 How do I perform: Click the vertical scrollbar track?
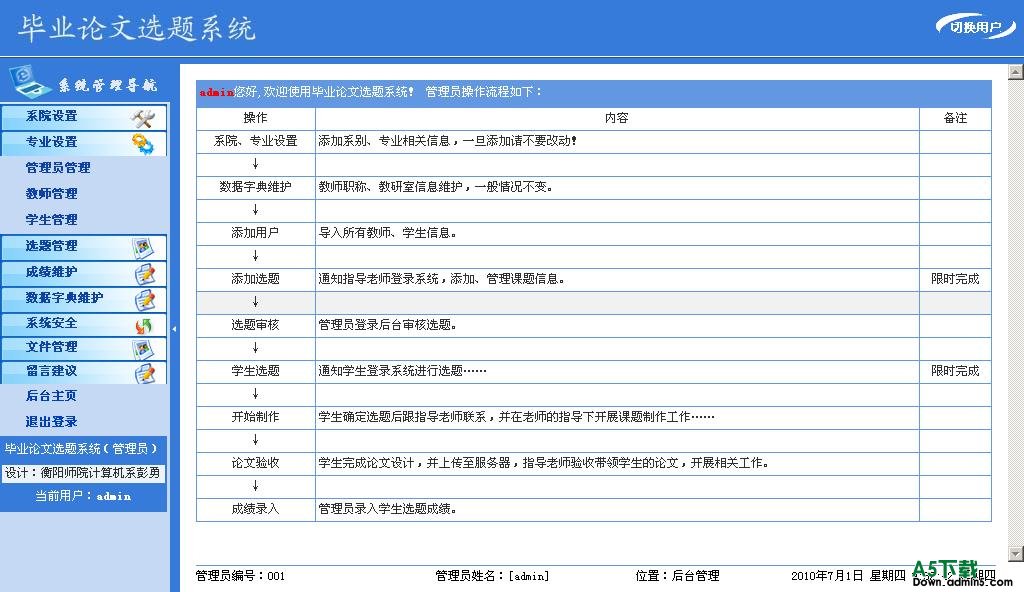tap(1016, 312)
